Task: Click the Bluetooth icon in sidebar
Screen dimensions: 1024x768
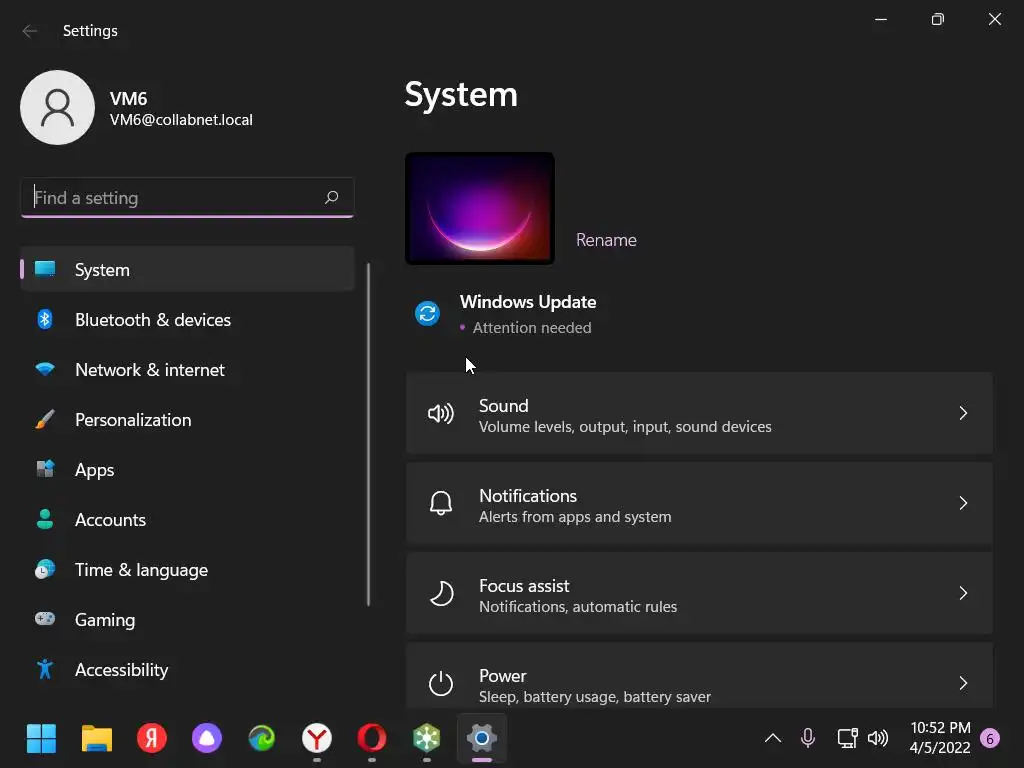Action: (x=45, y=319)
